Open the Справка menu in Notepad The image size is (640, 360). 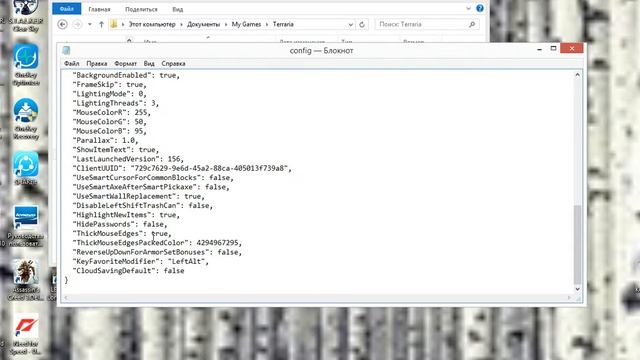173,64
